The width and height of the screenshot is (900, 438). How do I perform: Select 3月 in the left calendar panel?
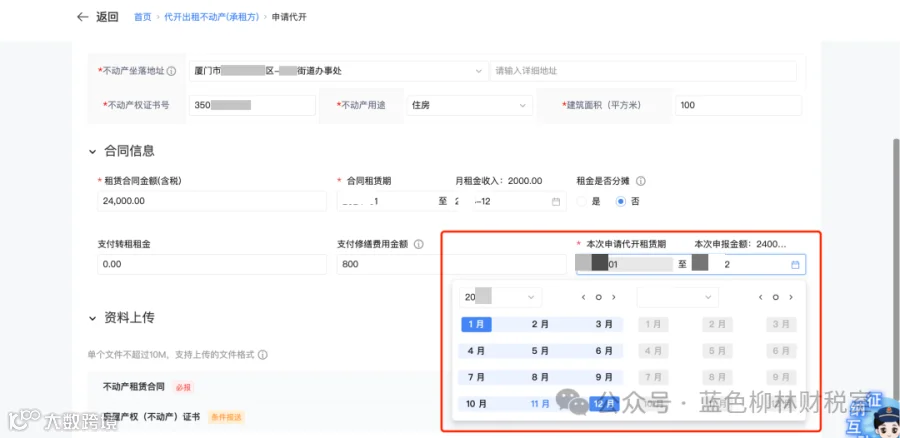(604, 324)
